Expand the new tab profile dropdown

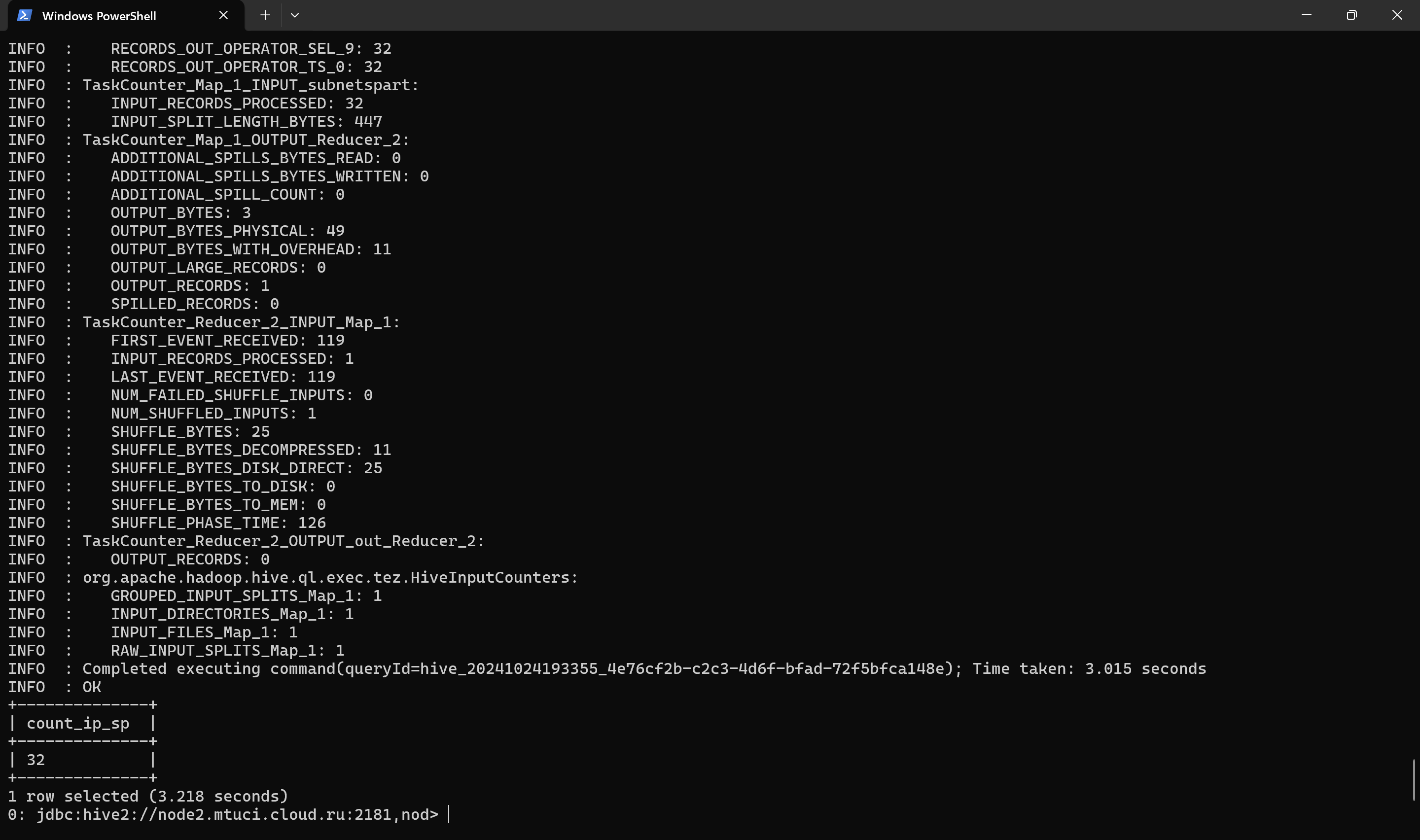[x=295, y=15]
